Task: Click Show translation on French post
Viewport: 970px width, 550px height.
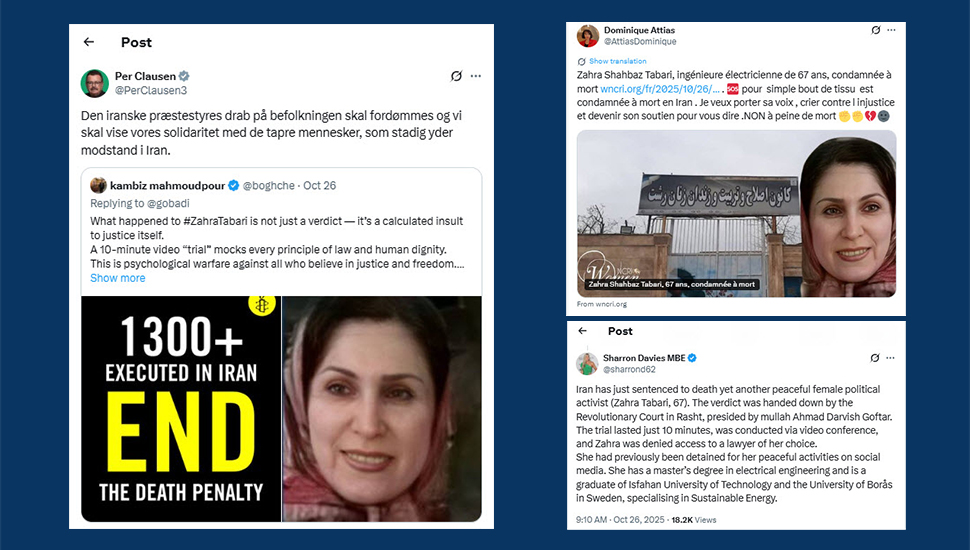Action: click(617, 61)
